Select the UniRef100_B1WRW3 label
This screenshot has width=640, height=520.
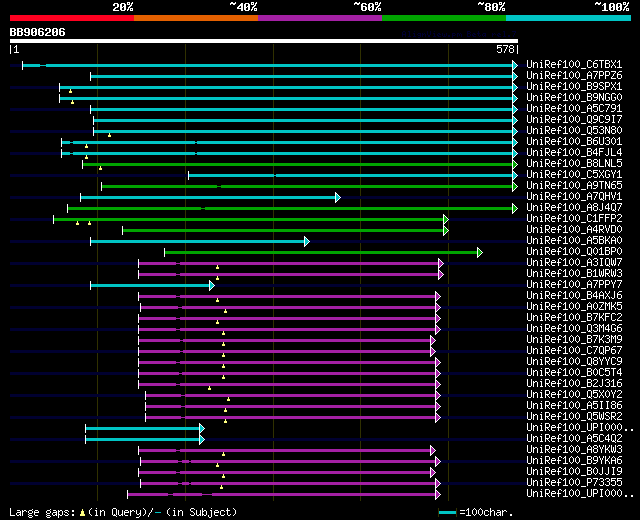click(574, 274)
